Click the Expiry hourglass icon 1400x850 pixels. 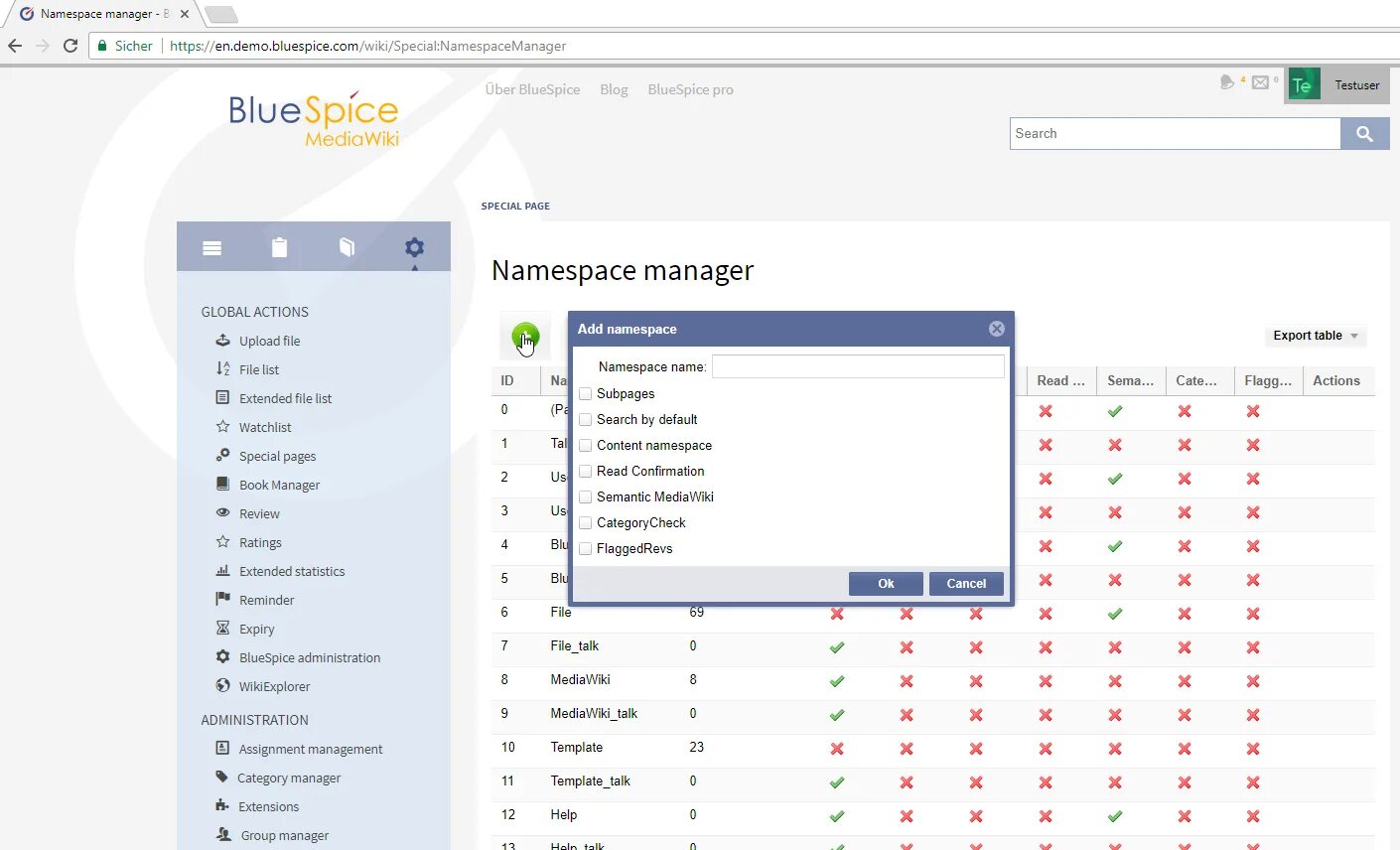pyautogui.click(x=223, y=629)
